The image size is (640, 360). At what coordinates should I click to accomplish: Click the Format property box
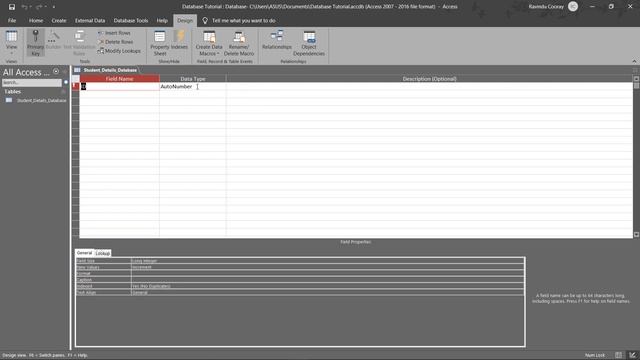click(x=327, y=273)
